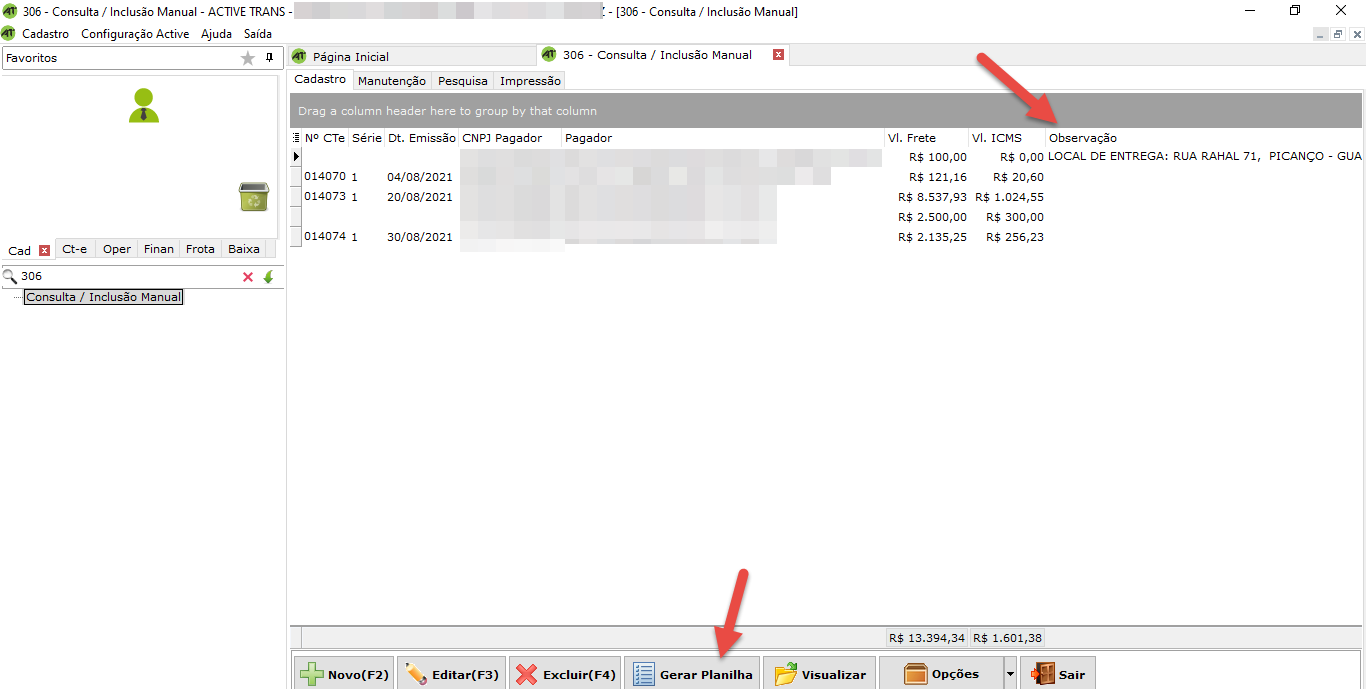Viewport: 1366px width, 689px height.
Task: Click the grid column chooser icon
Action: click(296, 138)
